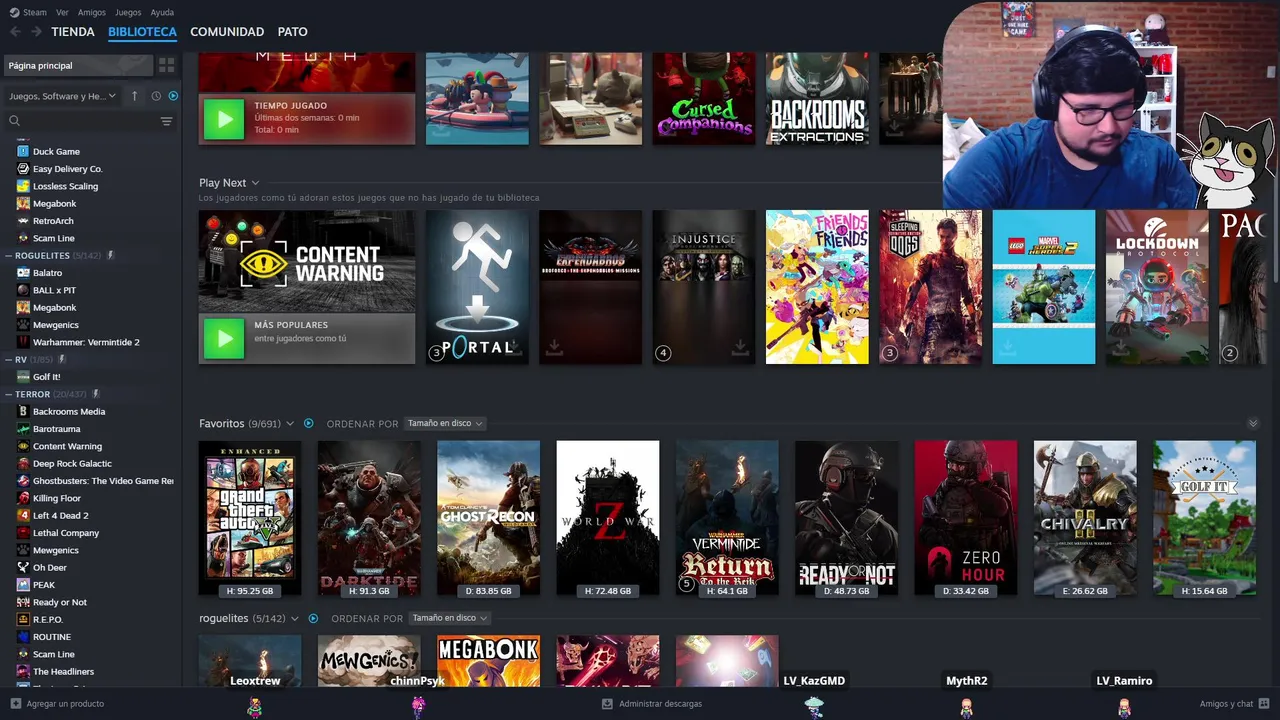
Task: Select Portal cover in Play Next
Action: [477, 287]
